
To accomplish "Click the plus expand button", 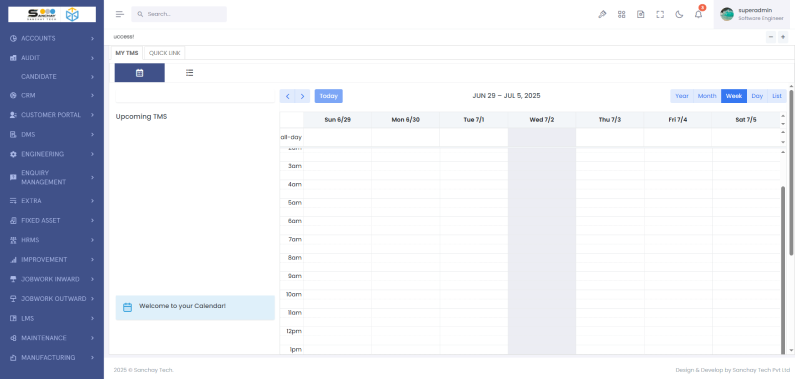I will coord(783,37).
